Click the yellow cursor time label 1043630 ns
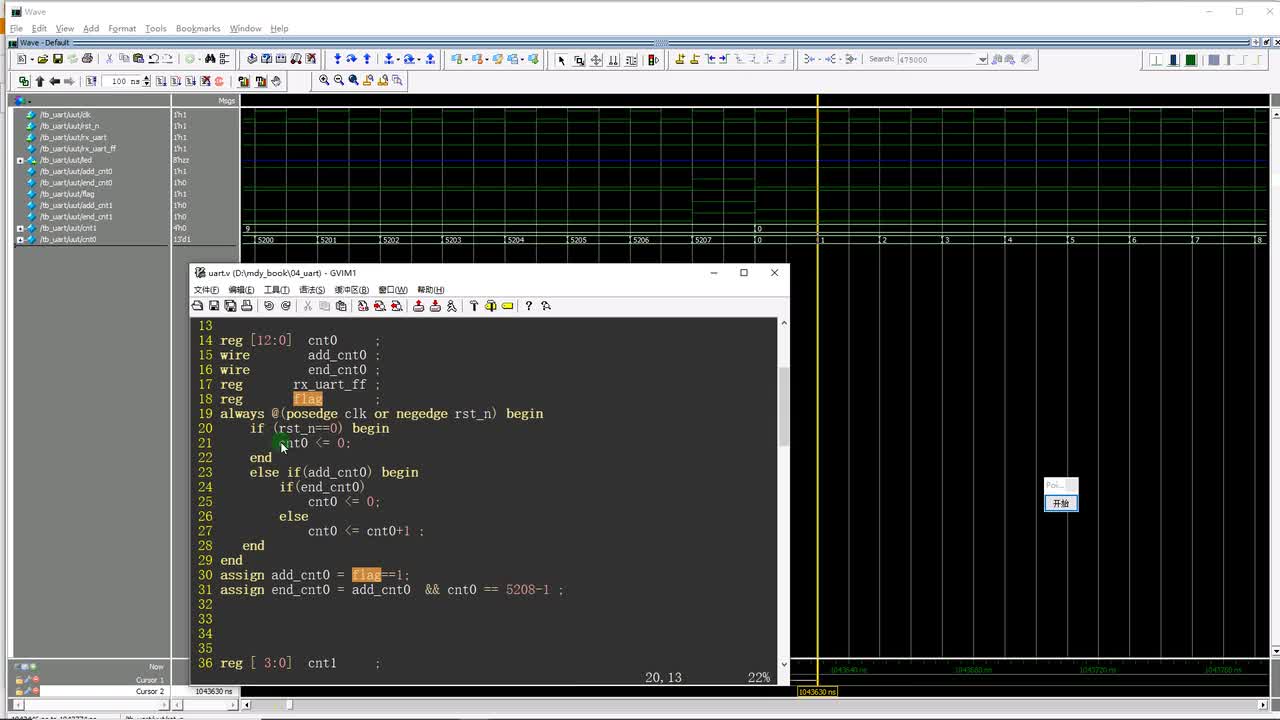 (x=817, y=691)
